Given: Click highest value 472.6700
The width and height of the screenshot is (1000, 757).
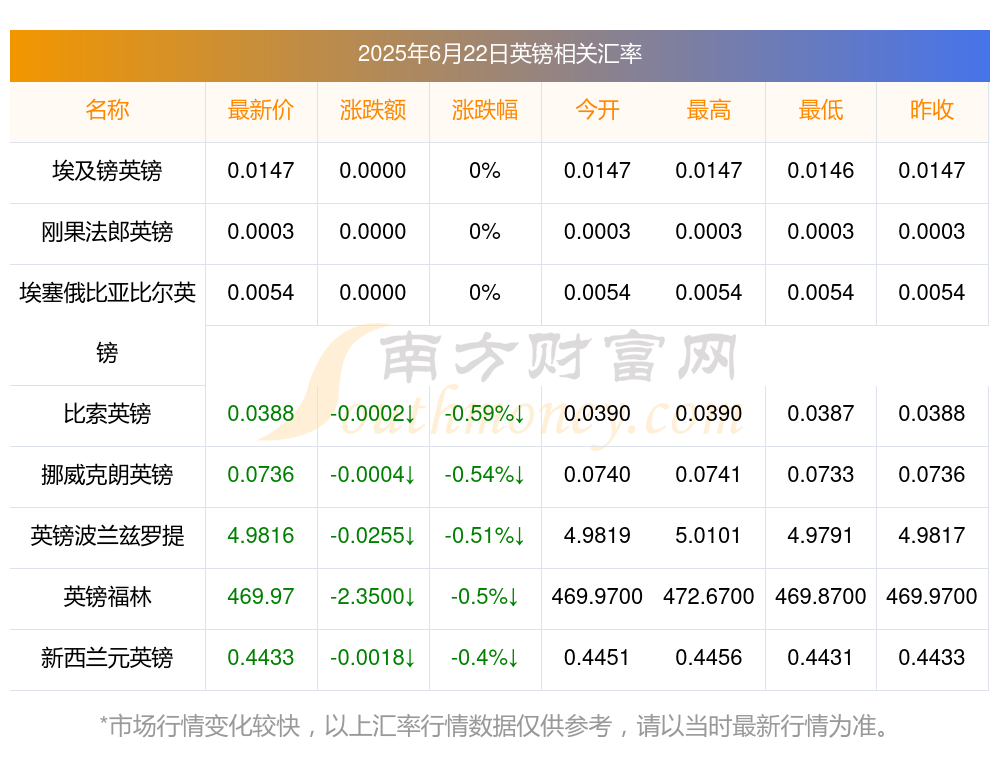Looking at the screenshot, I should (709, 597).
